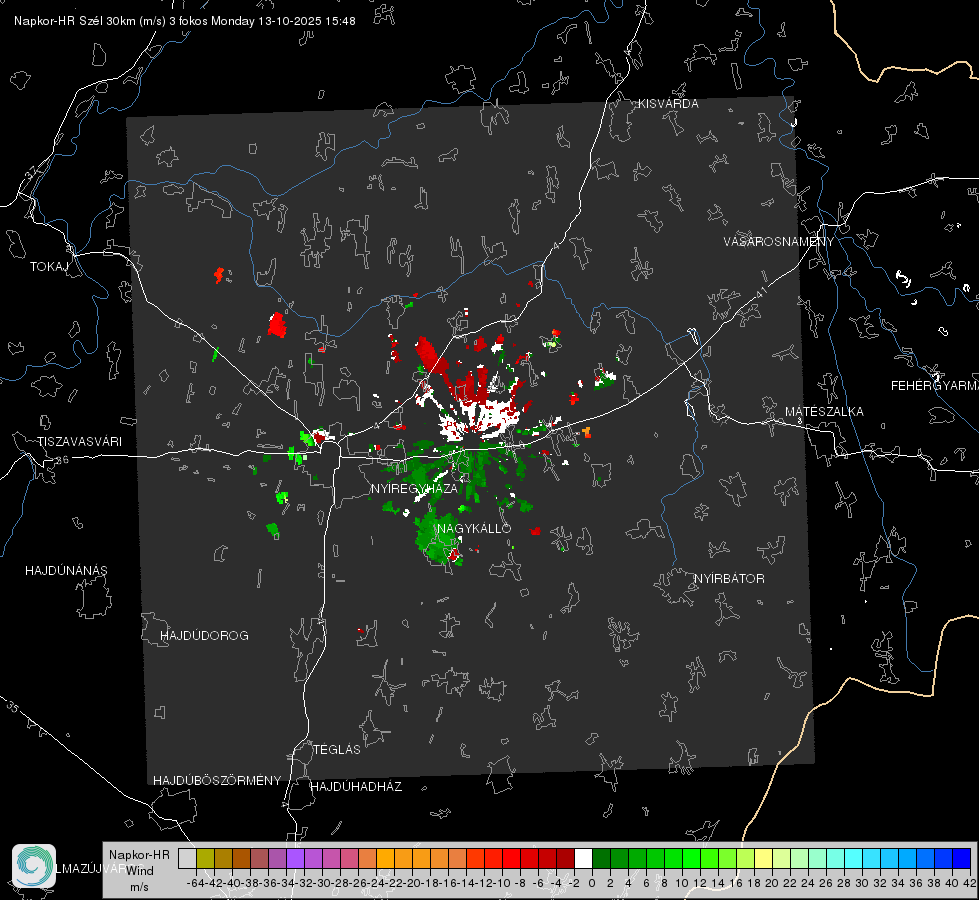979x900 pixels.
Task: Click the KISVÁRDA town label
Action: click(668, 104)
